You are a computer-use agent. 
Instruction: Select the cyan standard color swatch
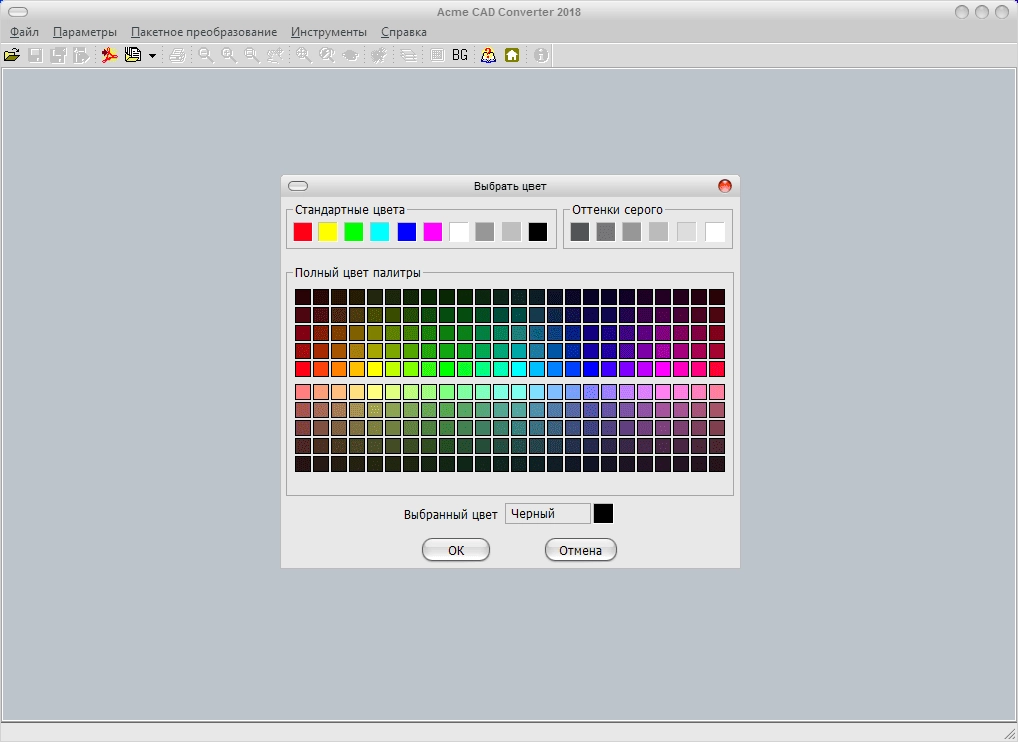point(380,232)
